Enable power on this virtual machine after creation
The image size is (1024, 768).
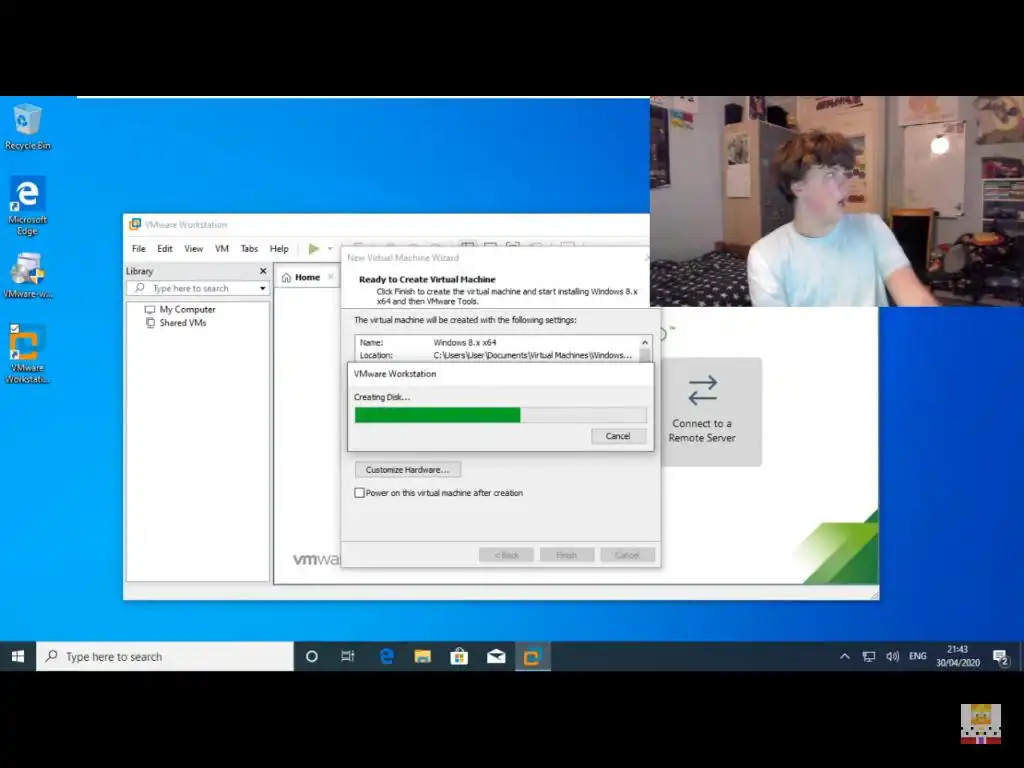pyautogui.click(x=359, y=493)
